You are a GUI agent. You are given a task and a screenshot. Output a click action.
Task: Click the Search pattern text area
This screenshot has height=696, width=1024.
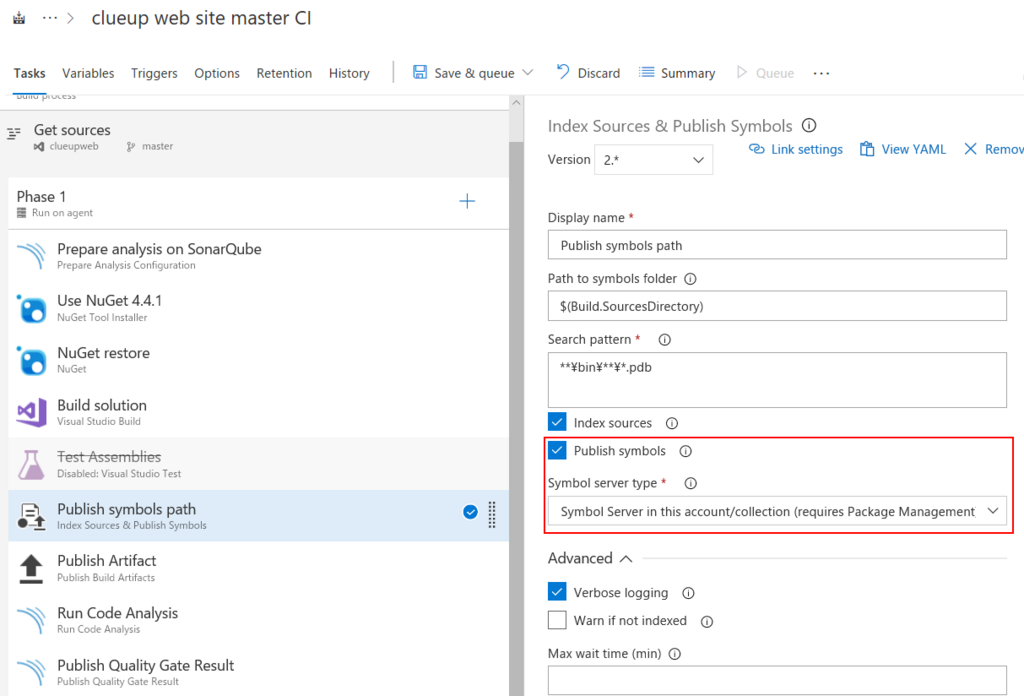point(776,380)
